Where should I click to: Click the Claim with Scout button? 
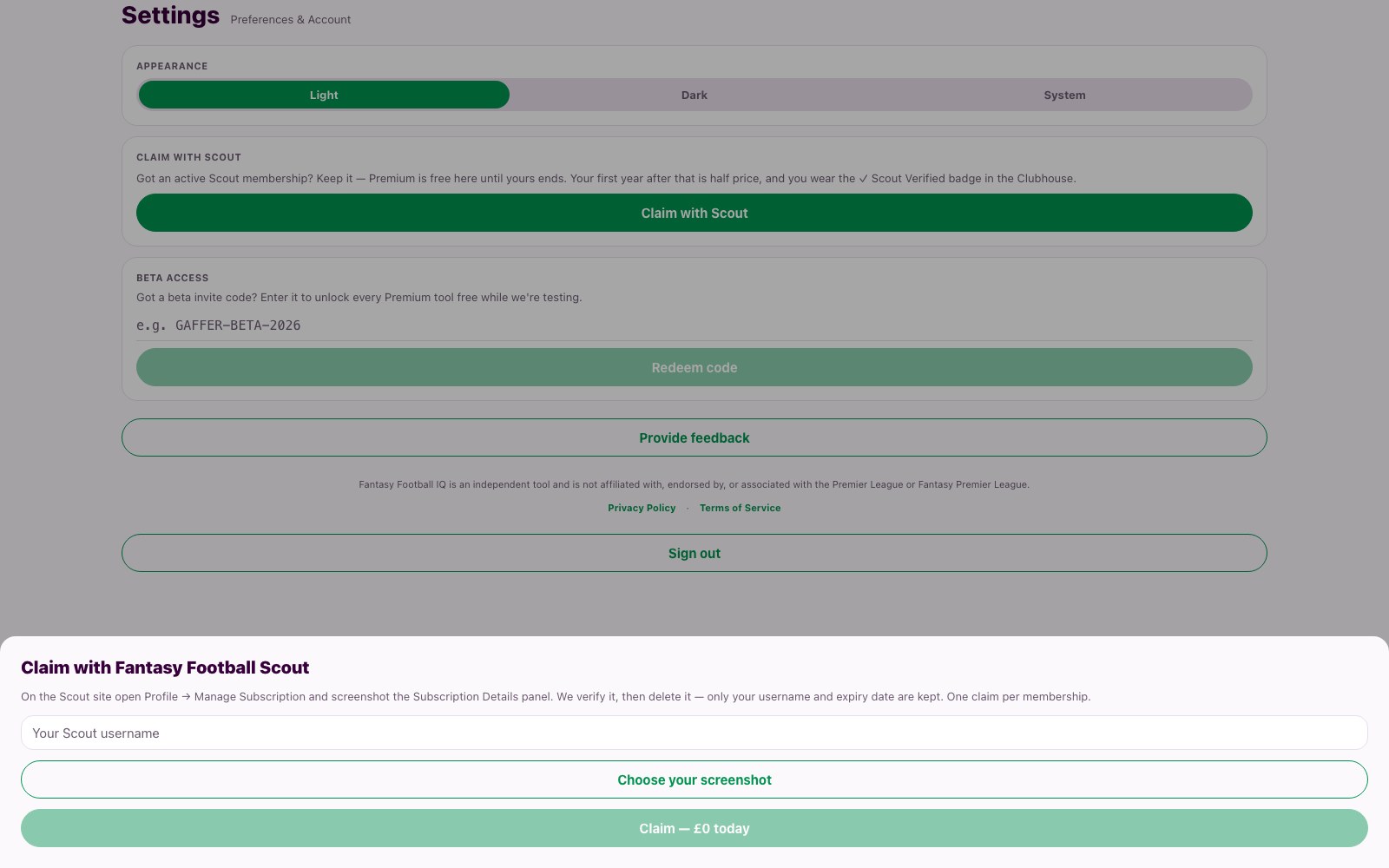pos(694,213)
